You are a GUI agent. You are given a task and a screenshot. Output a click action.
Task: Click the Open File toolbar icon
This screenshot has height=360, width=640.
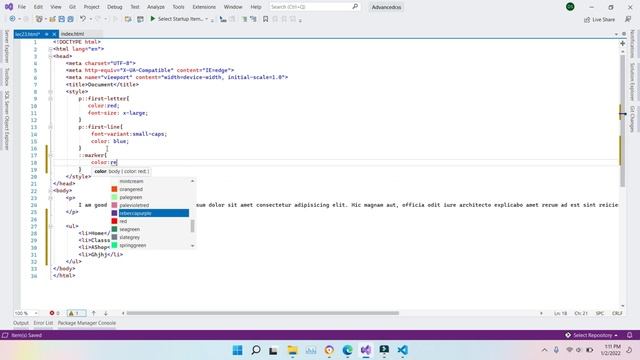point(52,19)
